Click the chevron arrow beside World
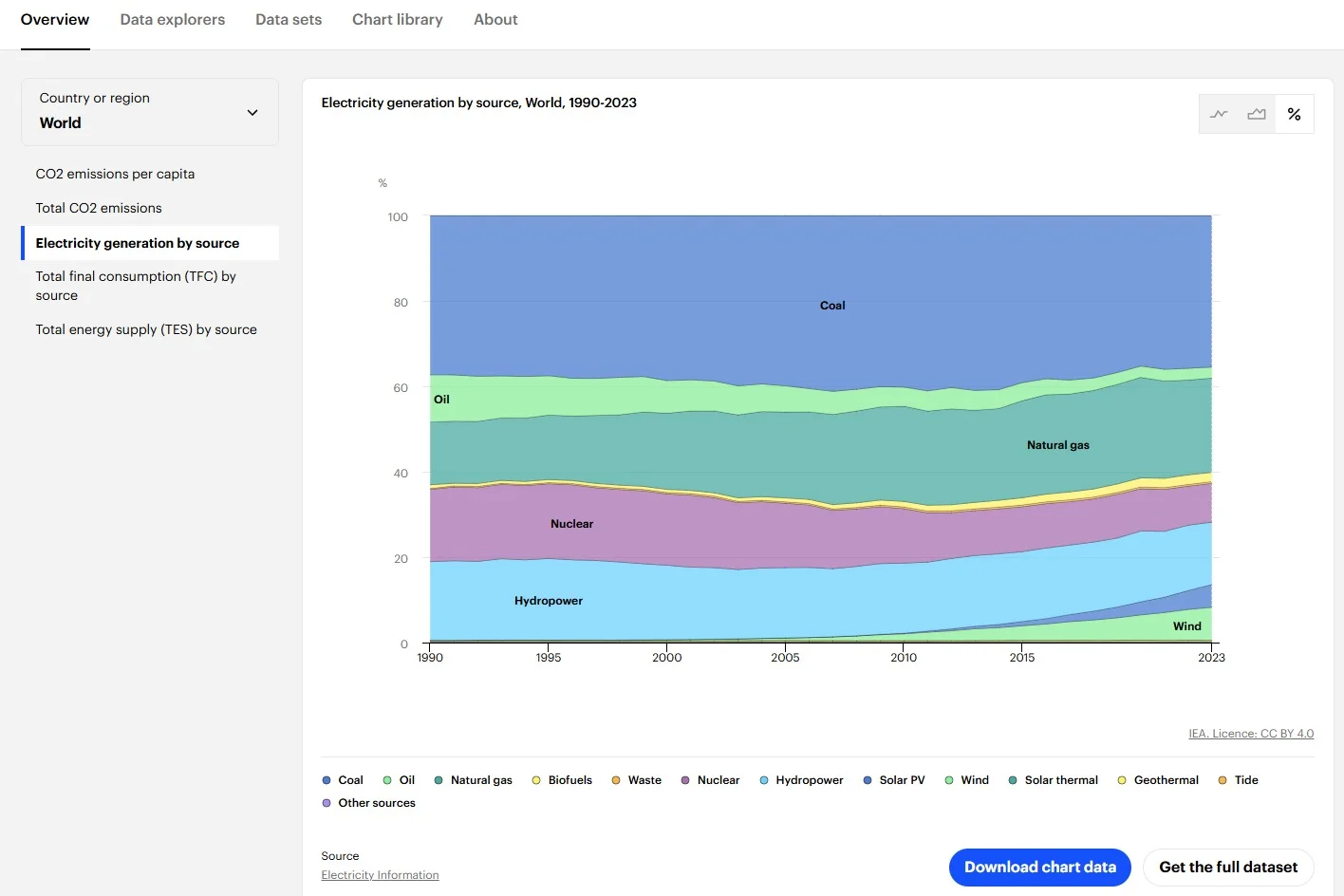1344x896 pixels. [x=252, y=113]
